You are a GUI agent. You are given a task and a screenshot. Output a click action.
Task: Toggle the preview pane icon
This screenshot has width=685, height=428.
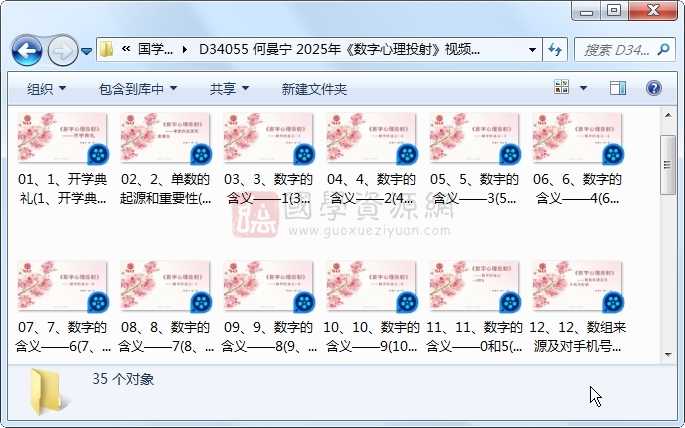coord(618,88)
